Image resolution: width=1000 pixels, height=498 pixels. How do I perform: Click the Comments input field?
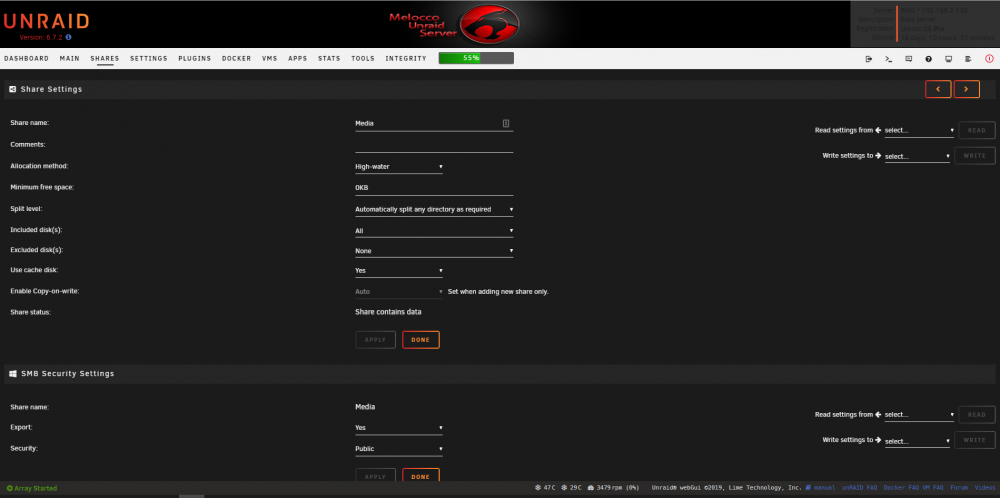(x=434, y=146)
